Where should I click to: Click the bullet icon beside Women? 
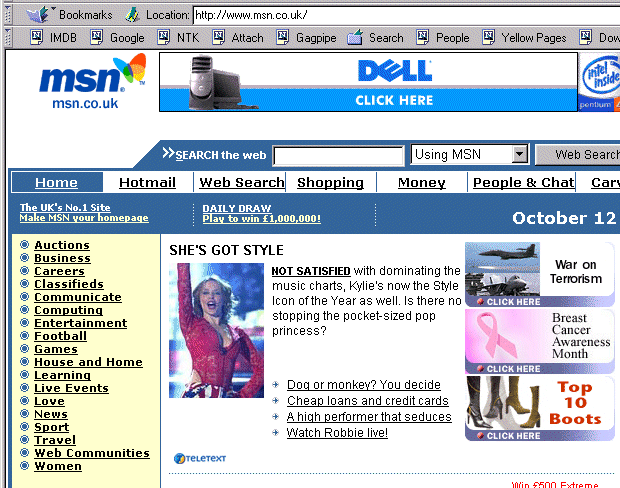click(25, 466)
